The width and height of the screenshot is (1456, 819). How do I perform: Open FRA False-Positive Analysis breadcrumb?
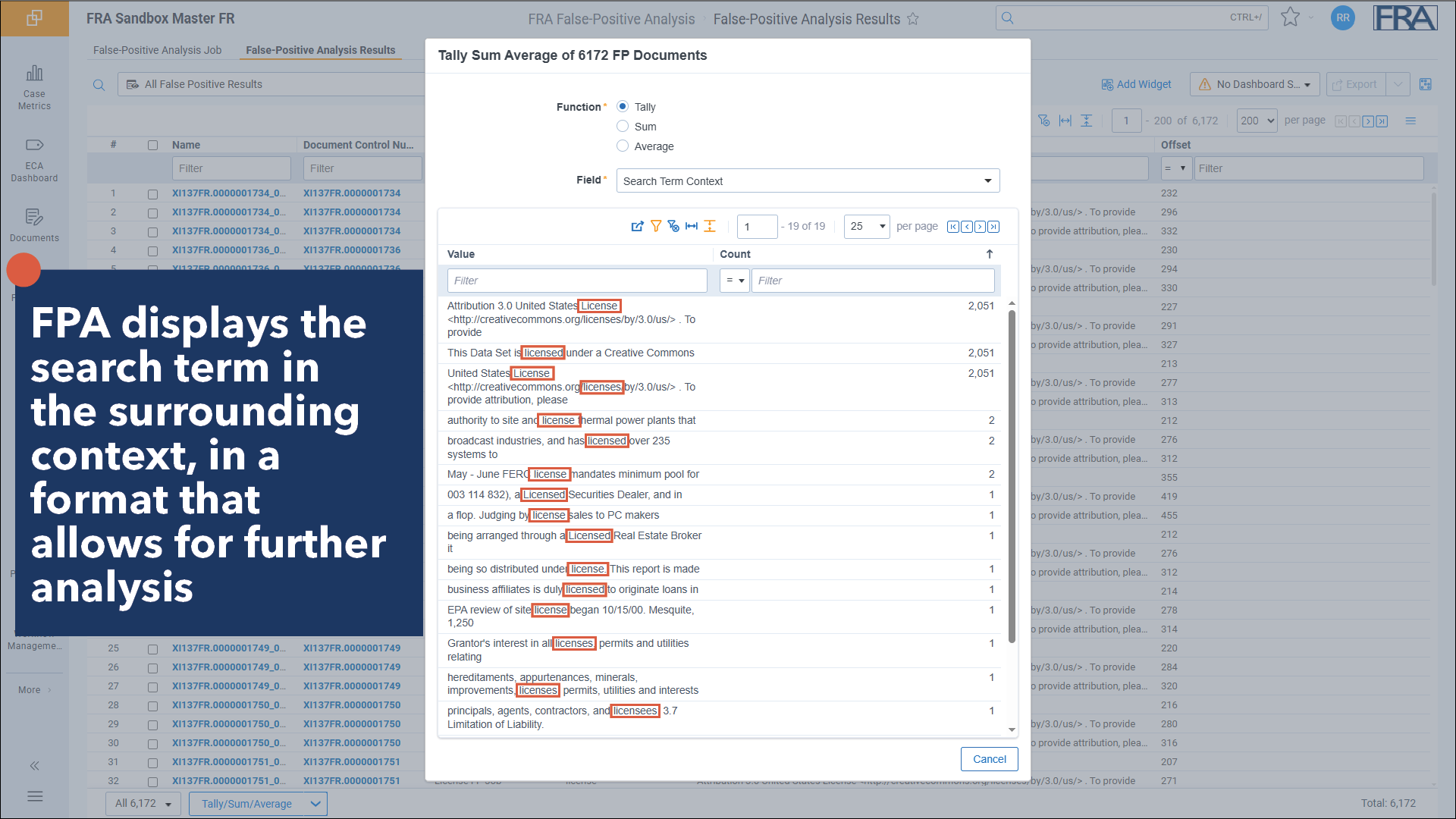(611, 19)
